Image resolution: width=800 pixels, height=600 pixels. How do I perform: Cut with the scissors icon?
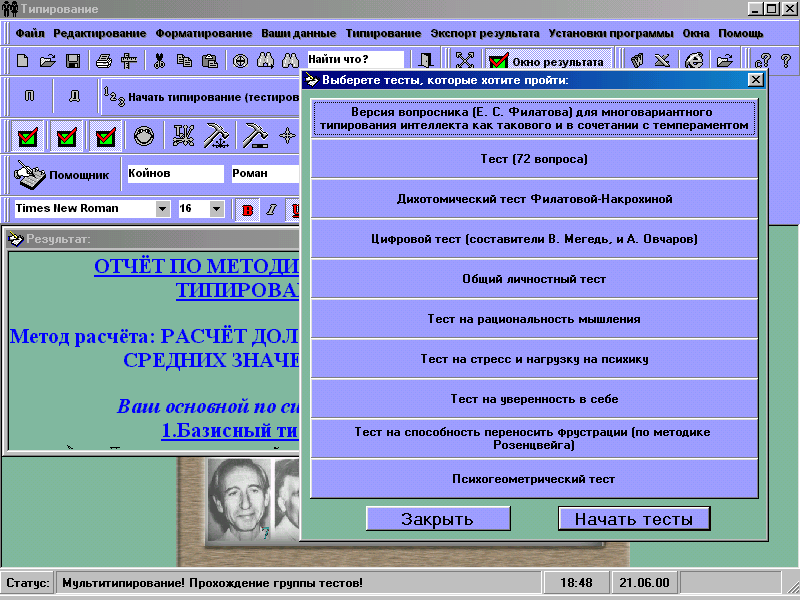pos(159,61)
